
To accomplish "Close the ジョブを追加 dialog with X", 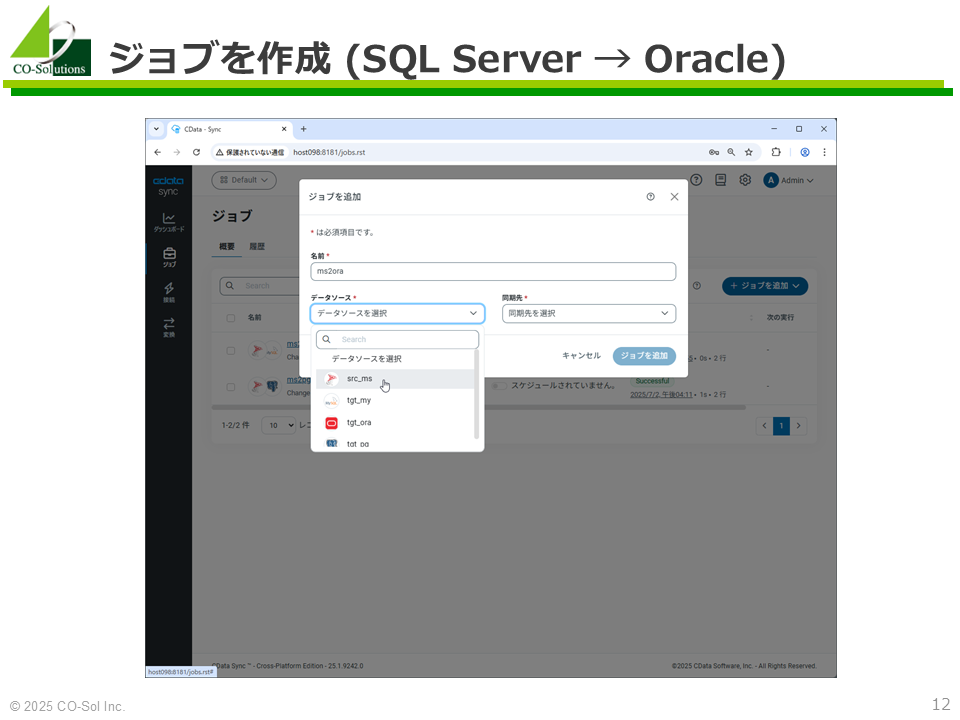I will click(x=674, y=197).
